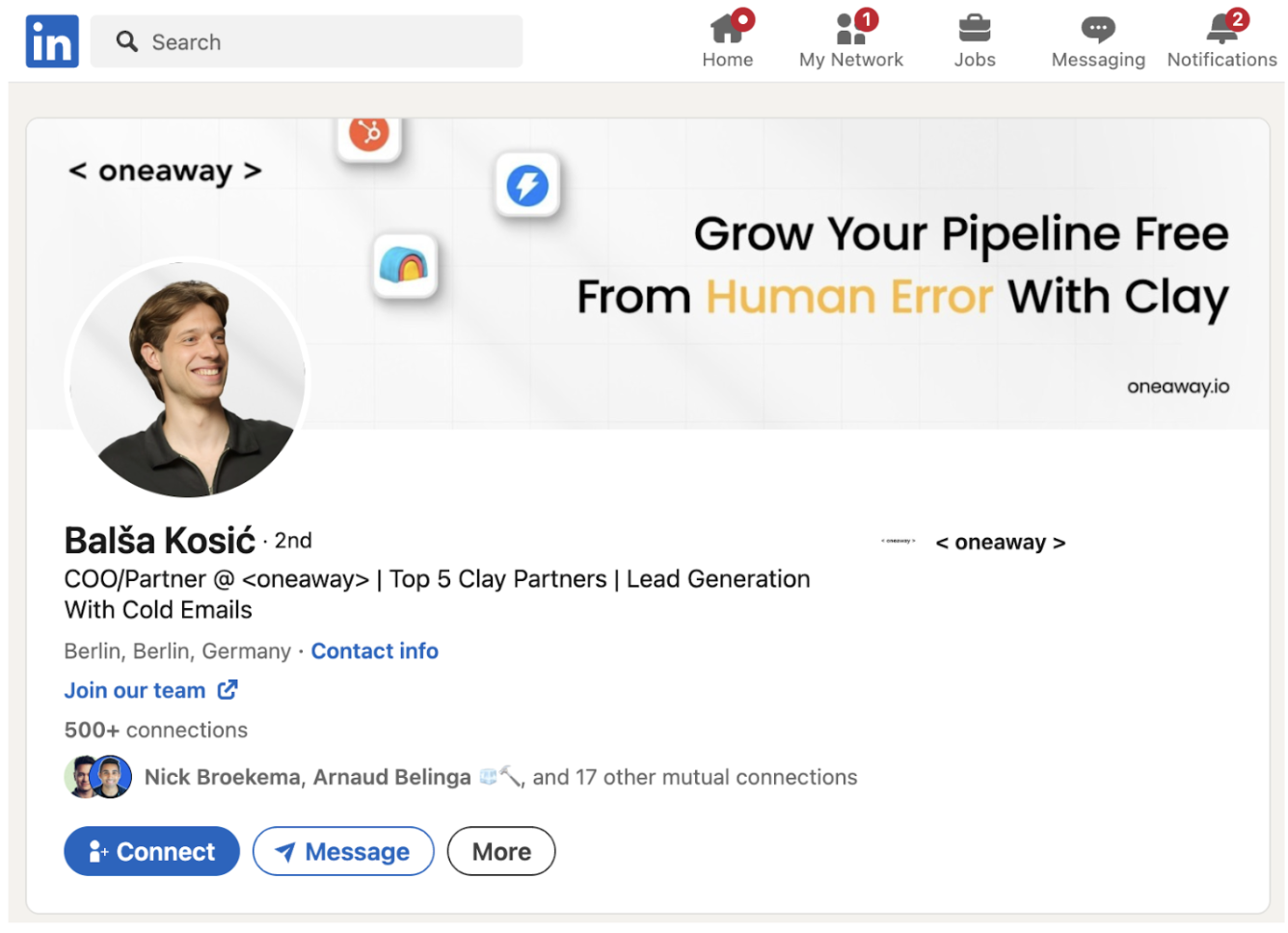The image size is (1288, 933).
Task: Open the More options button
Action: [501, 851]
